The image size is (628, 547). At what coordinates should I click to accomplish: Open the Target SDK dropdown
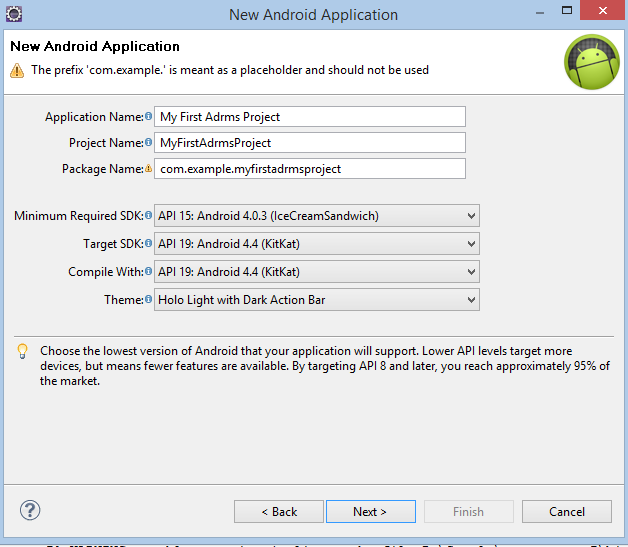(317, 243)
